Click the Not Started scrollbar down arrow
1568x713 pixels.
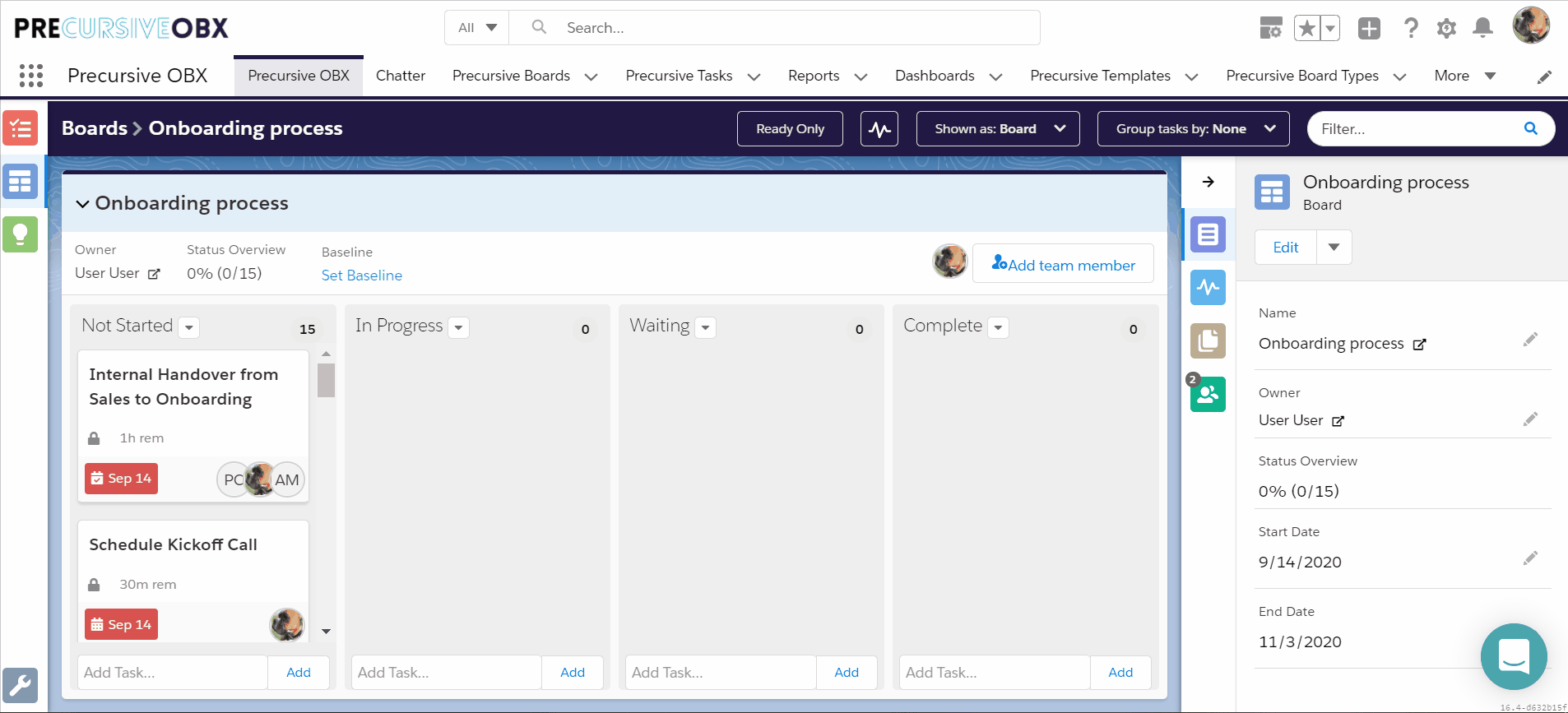326,632
